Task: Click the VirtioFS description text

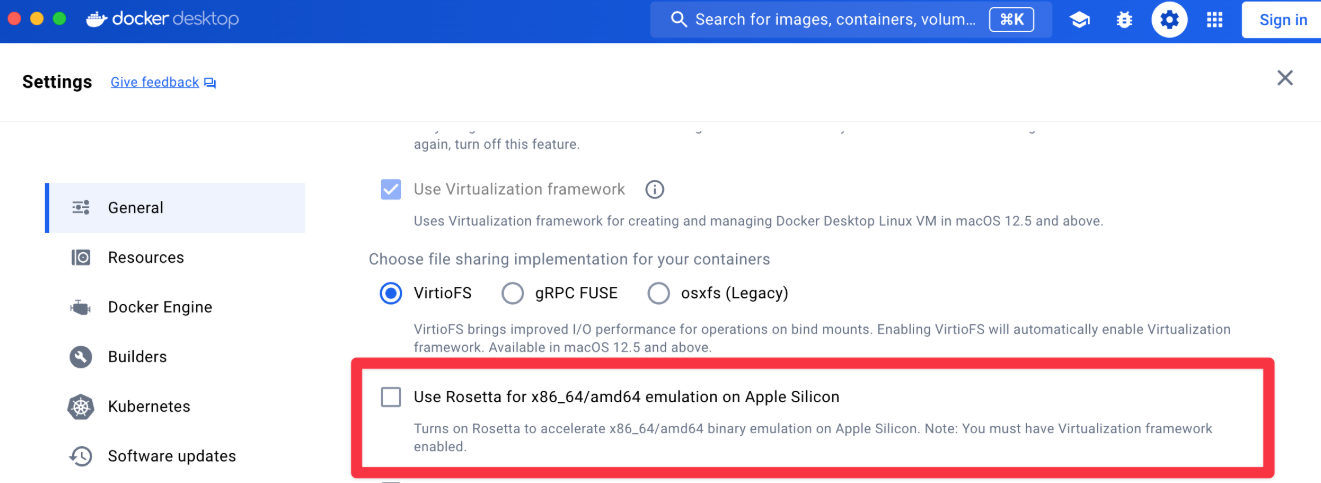Action: pos(822,338)
